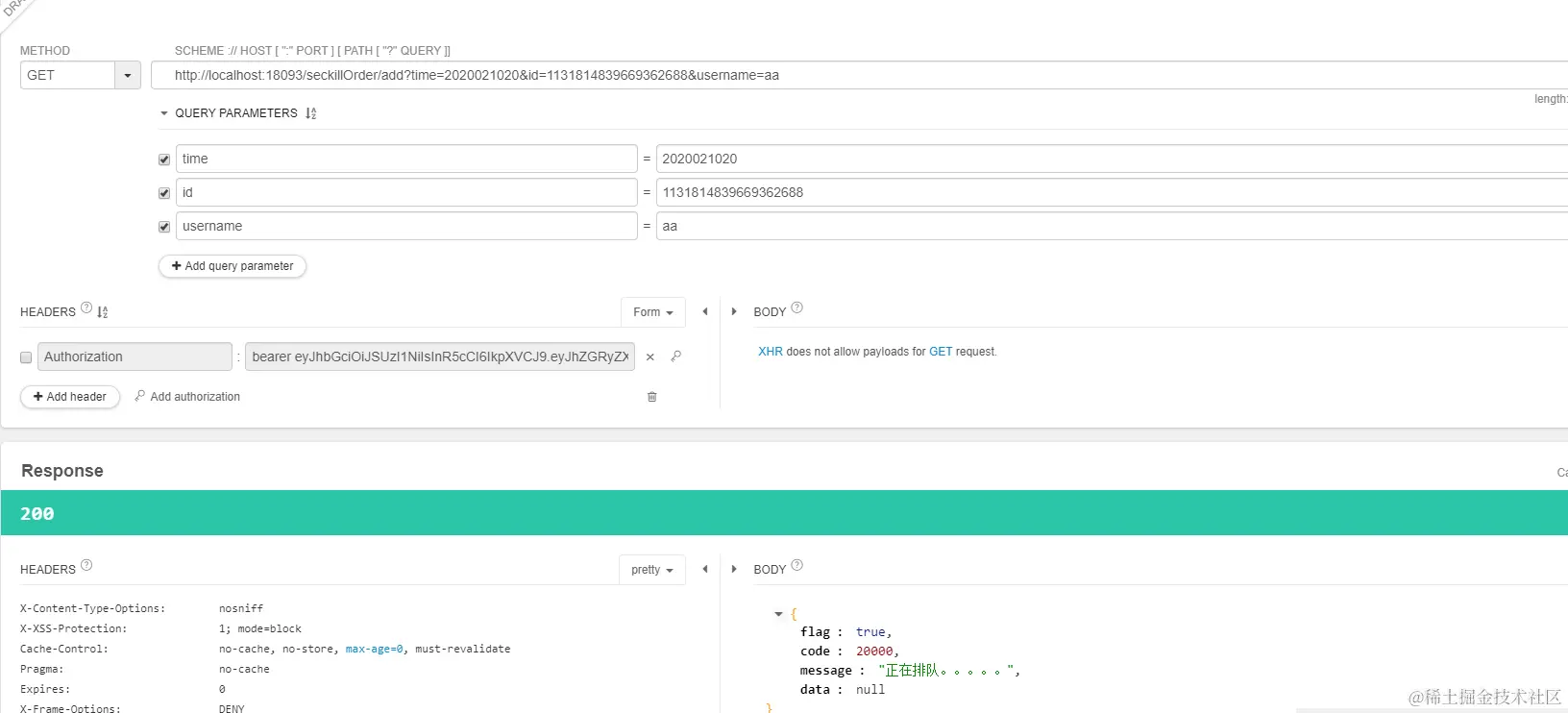This screenshot has height=713, width=1568.
Task: Edit the 1131814839669362688 value field
Action: (x=1112, y=192)
